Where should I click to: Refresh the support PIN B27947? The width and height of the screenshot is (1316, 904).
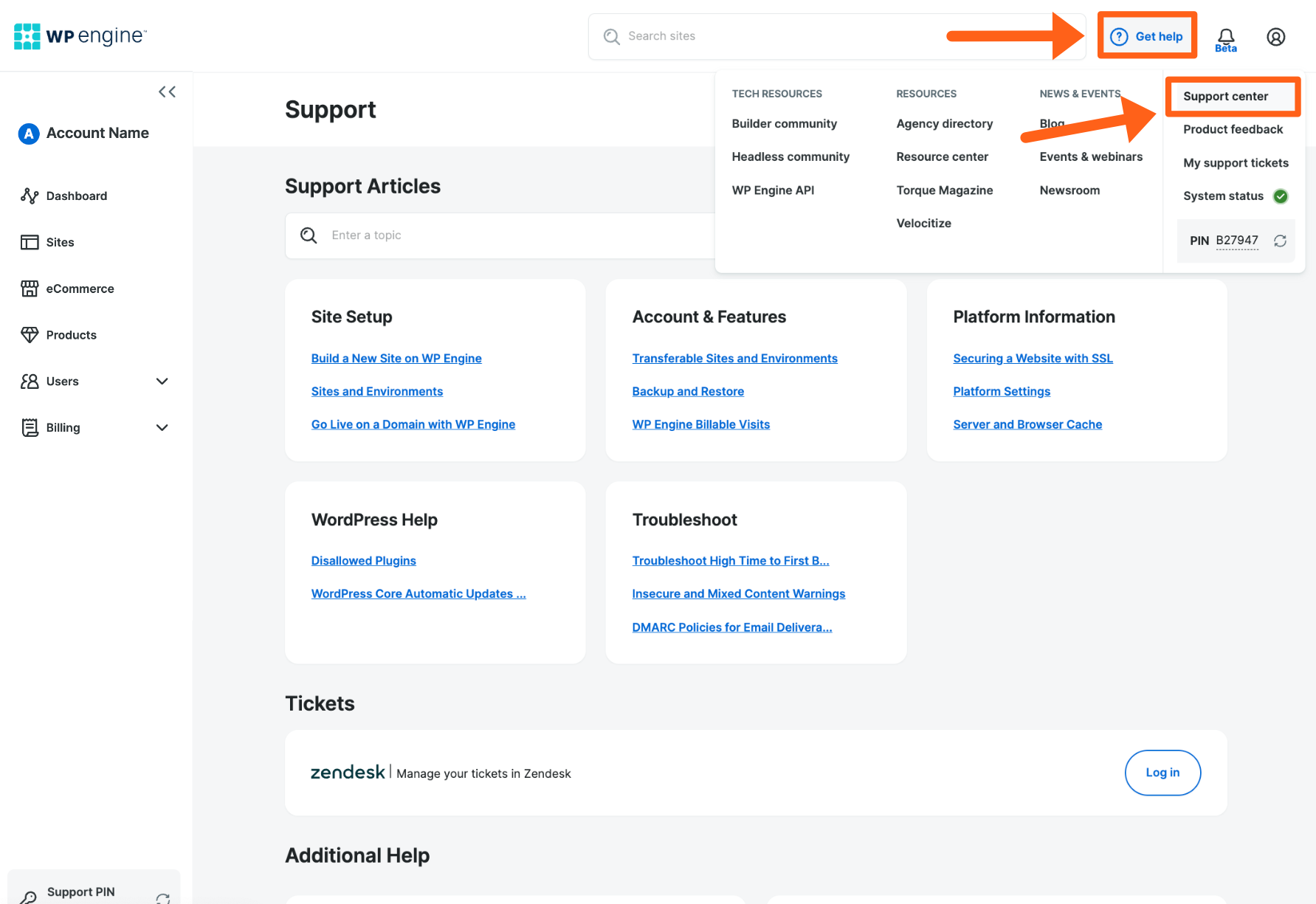1281,241
